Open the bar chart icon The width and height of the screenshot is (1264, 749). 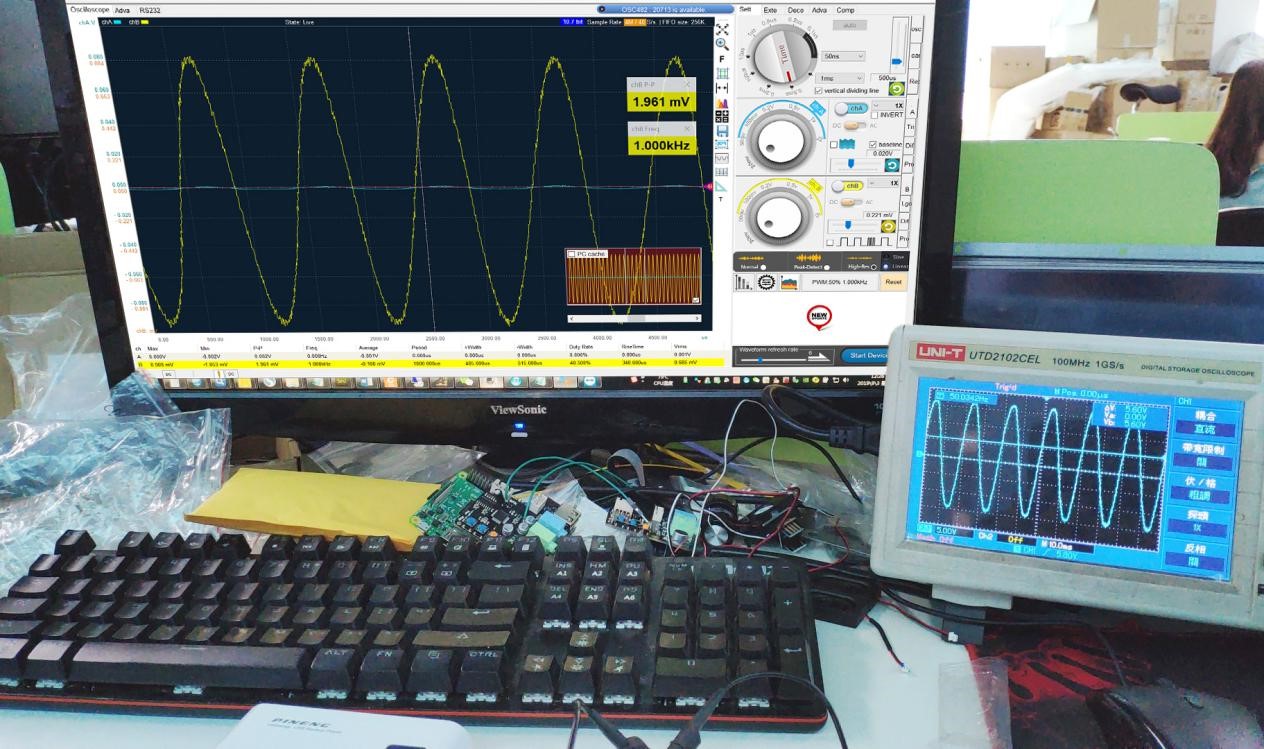tap(743, 282)
